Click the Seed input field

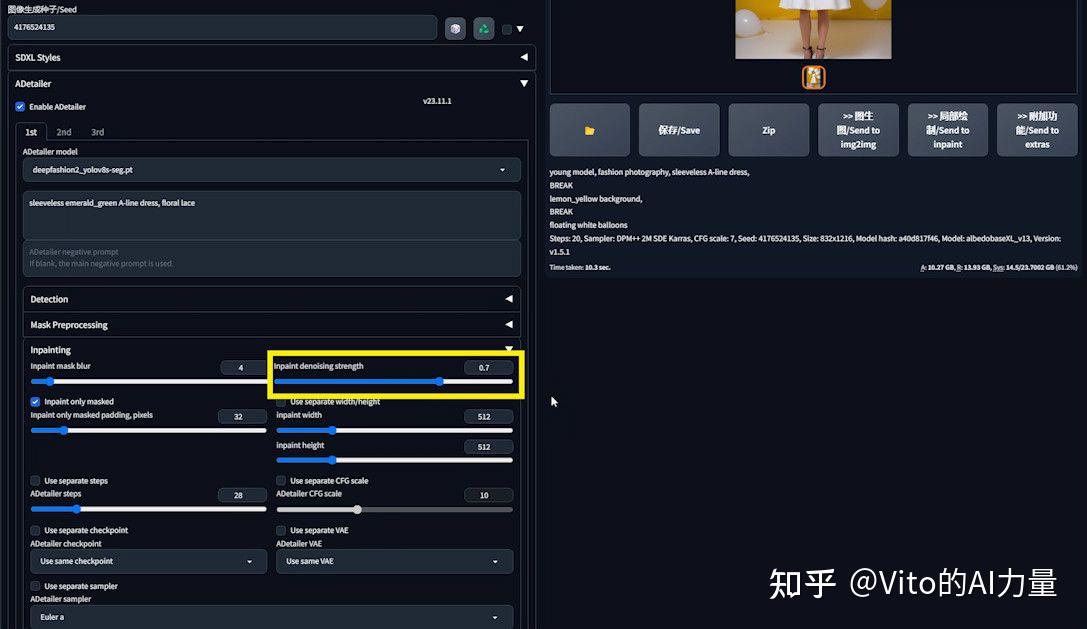click(x=222, y=27)
